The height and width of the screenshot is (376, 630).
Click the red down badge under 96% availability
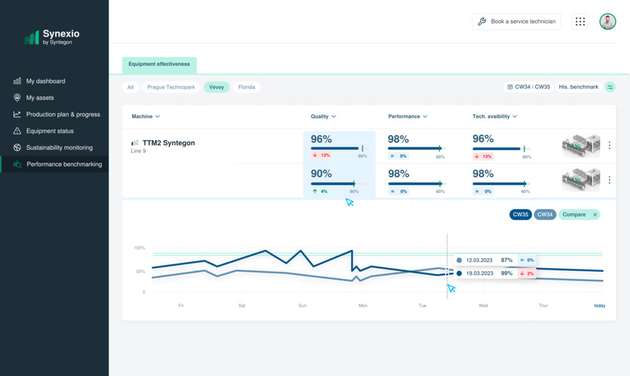point(483,156)
